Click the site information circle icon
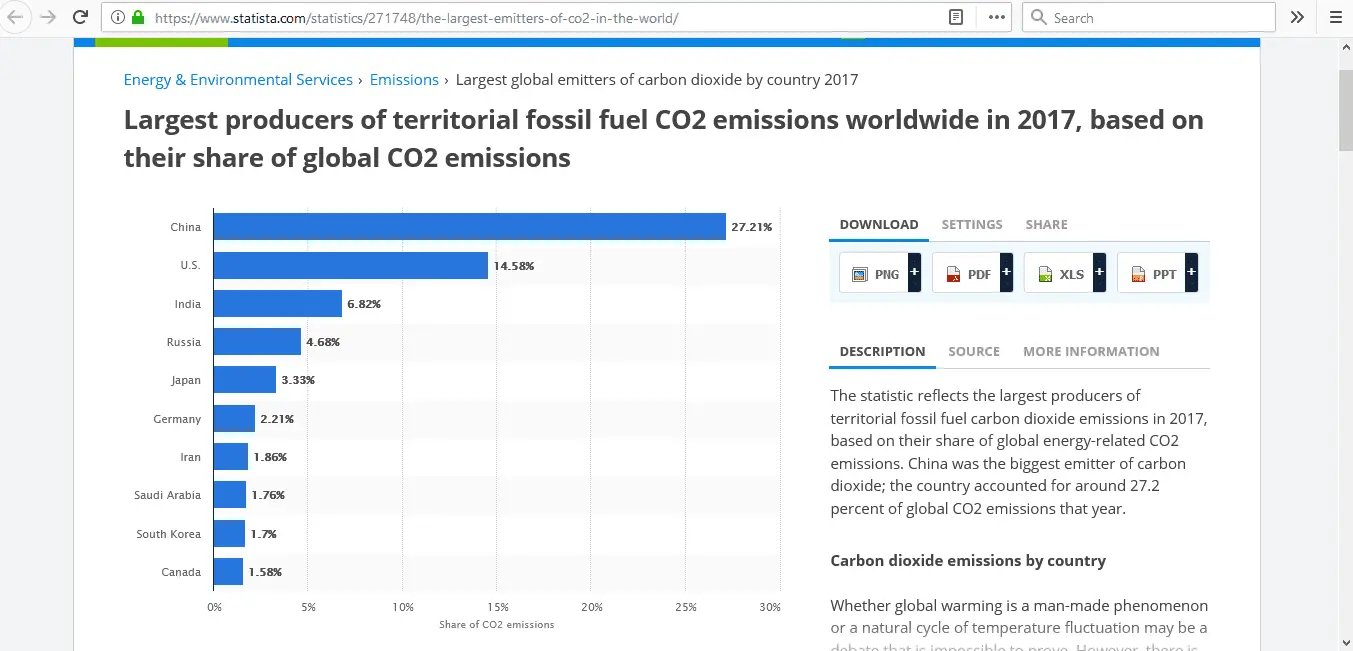1353x651 pixels. (118, 18)
